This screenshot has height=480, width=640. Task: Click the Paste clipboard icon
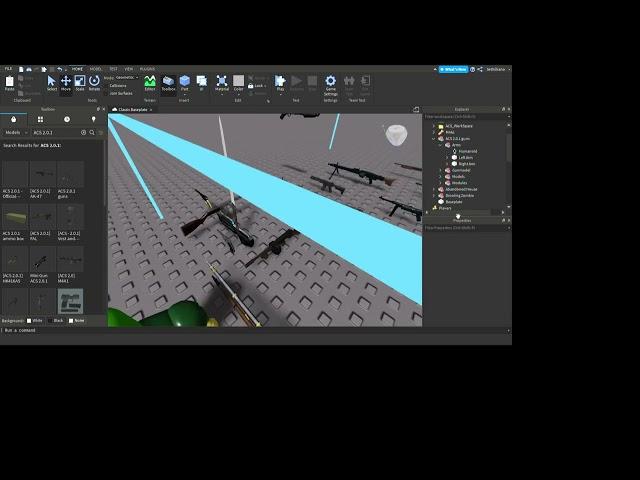coord(9,83)
